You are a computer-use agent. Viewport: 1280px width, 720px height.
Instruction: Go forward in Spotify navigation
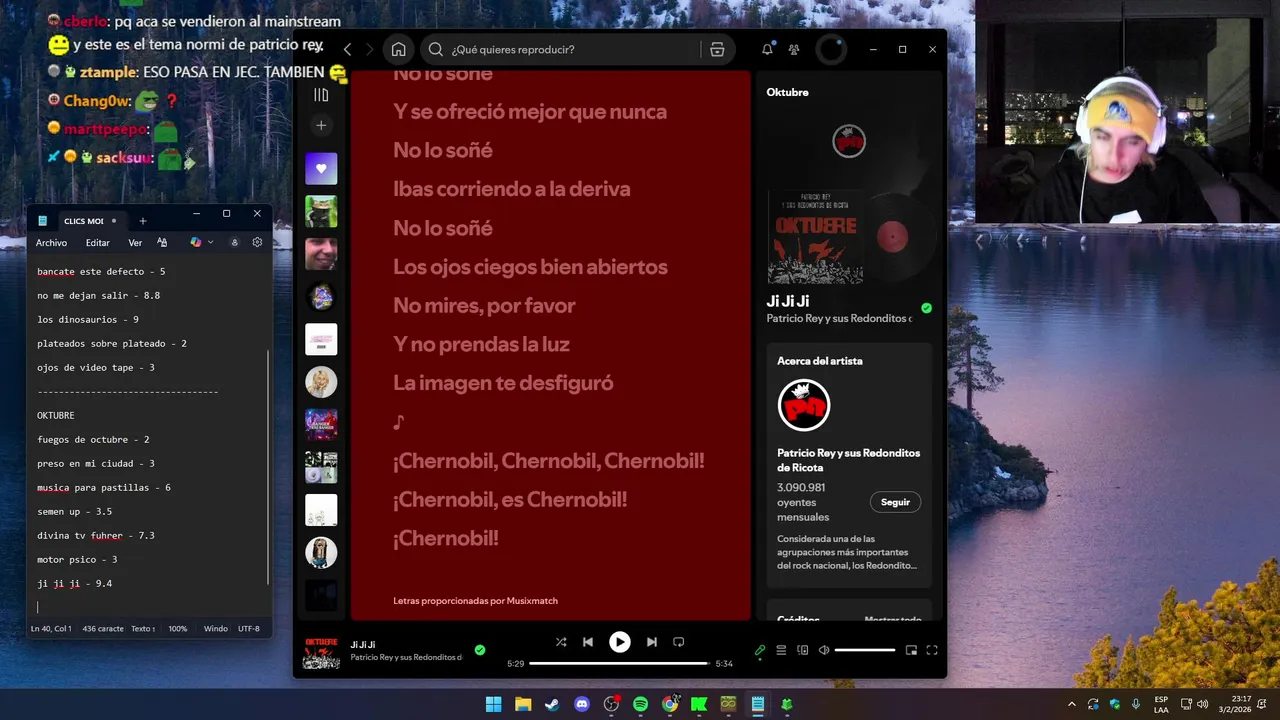click(x=370, y=49)
